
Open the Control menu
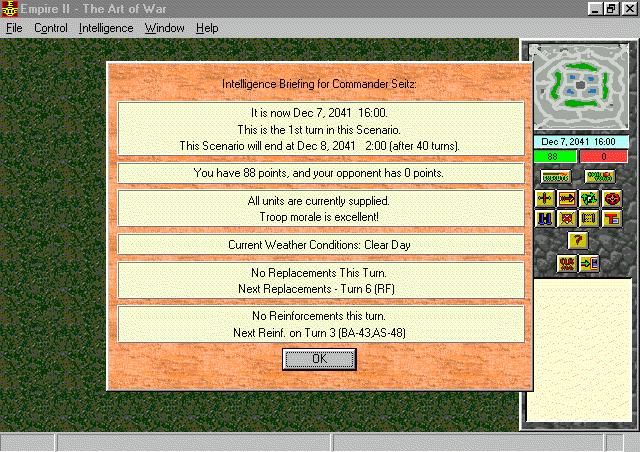51,28
